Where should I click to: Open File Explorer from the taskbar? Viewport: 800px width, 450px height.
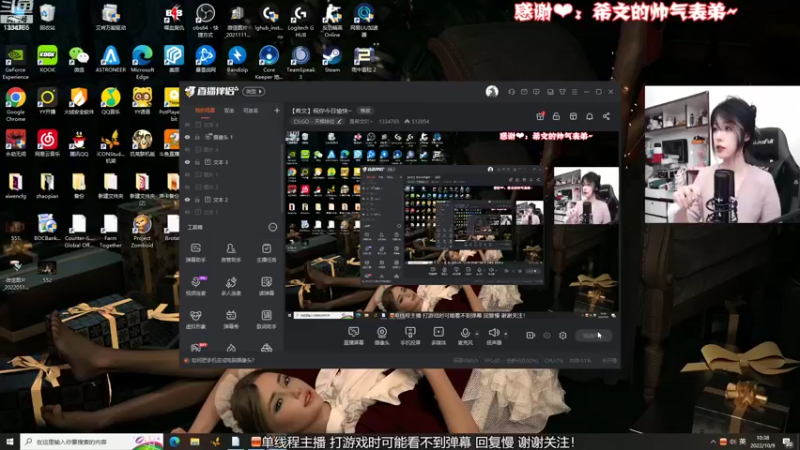195,442
